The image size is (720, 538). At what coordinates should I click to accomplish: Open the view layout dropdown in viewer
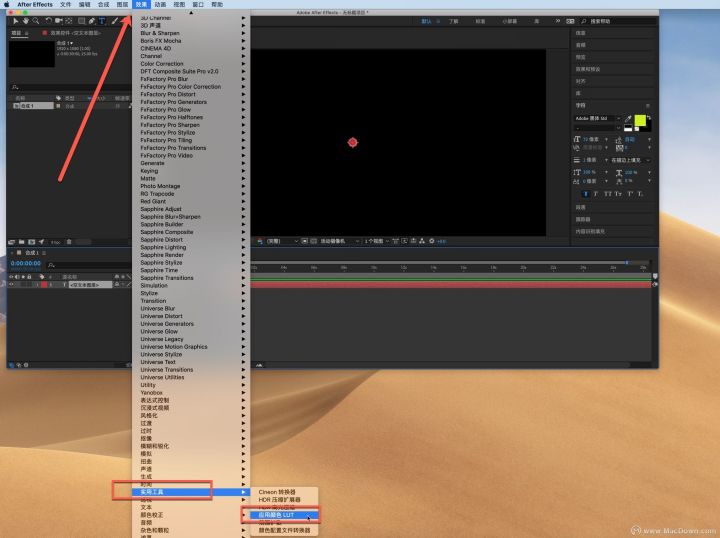(377, 241)
